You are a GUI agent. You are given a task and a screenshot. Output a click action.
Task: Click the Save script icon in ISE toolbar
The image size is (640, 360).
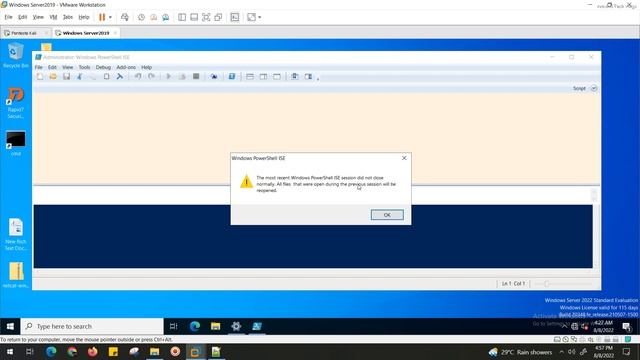click(67, 76)
